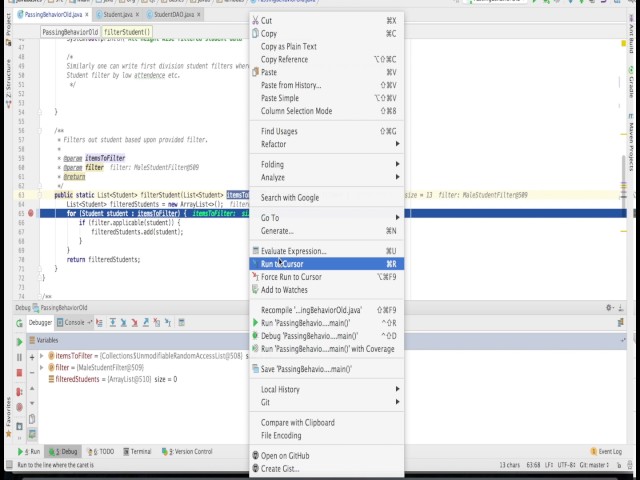The image size is (640, 480).
Task: Open the 6: TODO tool window
Action: point(100,451)
